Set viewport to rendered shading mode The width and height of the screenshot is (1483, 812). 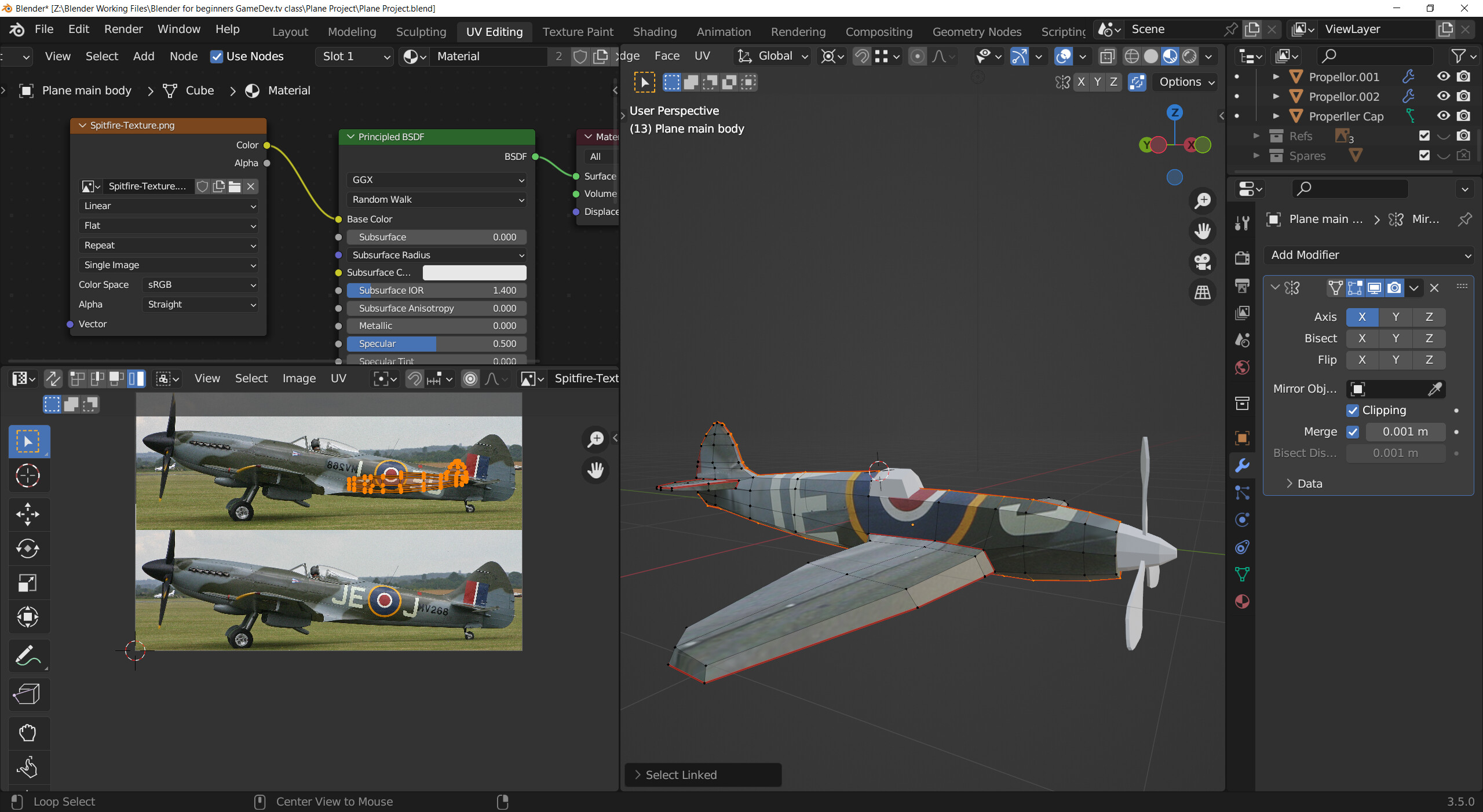pos(1189,56)
